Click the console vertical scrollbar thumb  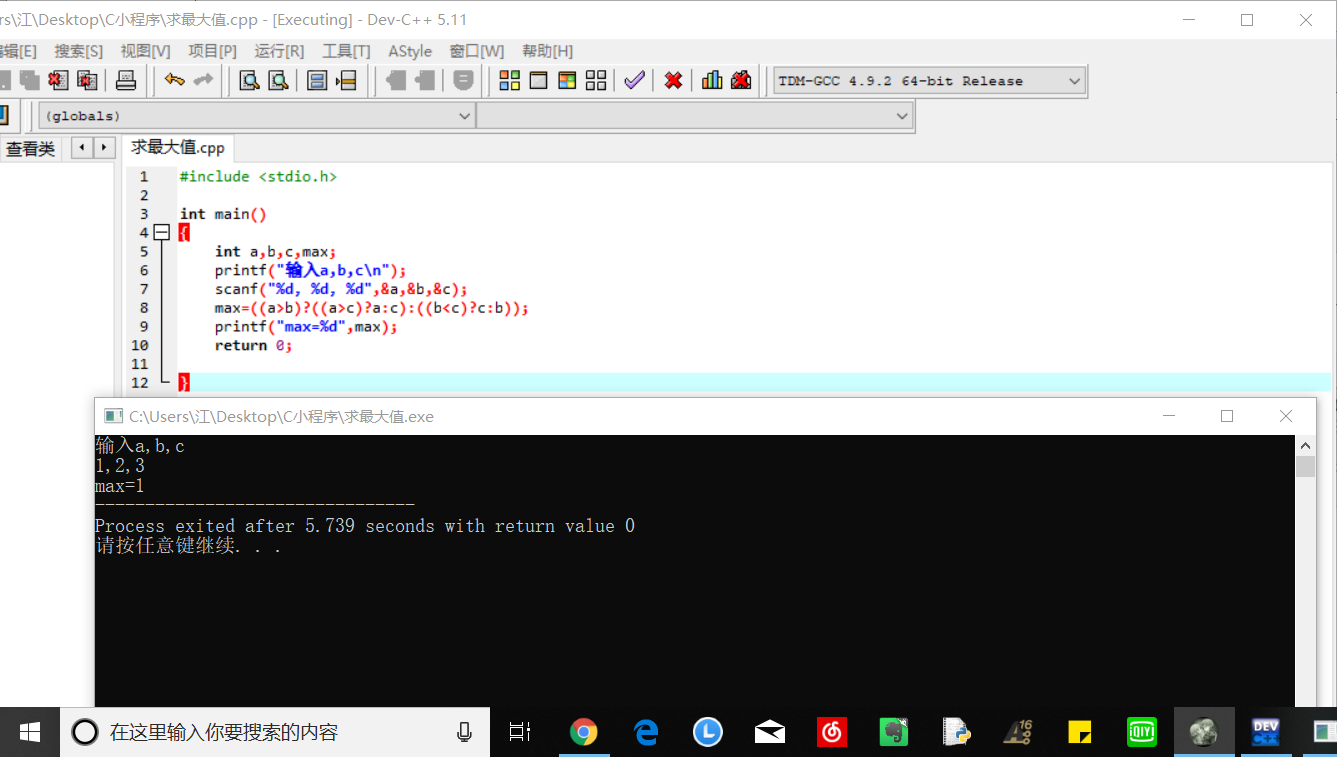click(1305, 467)
